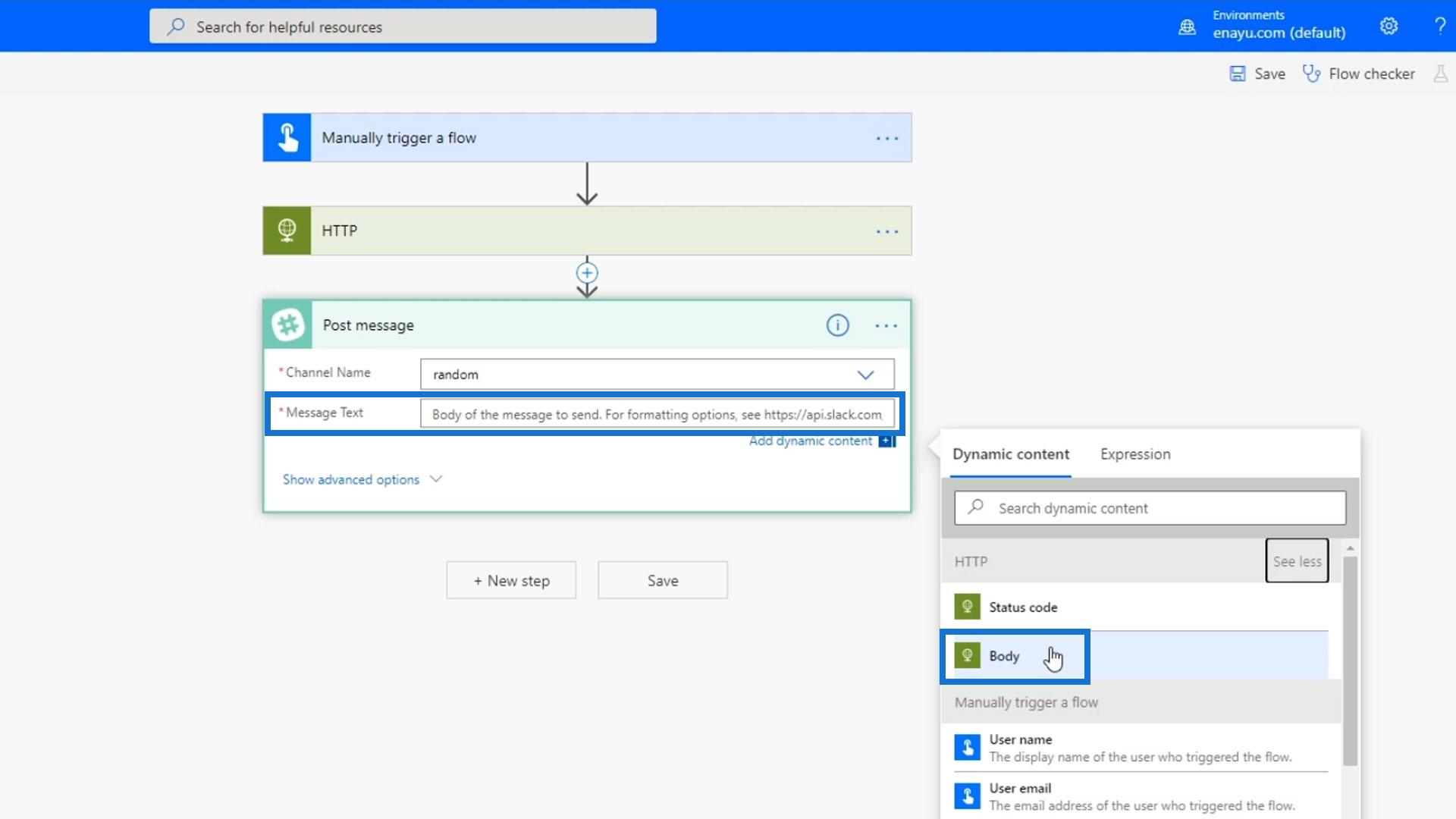Click the insert step plus icon

click(x=587, y=273)
